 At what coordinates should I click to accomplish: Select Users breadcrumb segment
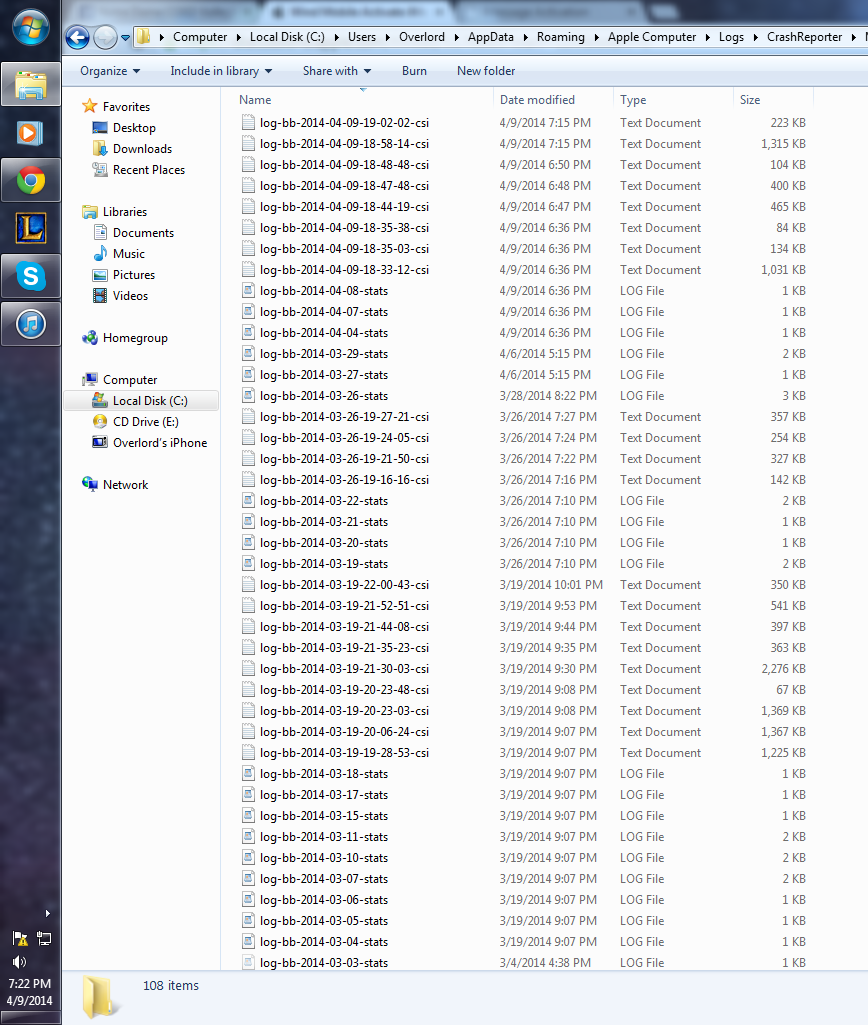point(361,37)
